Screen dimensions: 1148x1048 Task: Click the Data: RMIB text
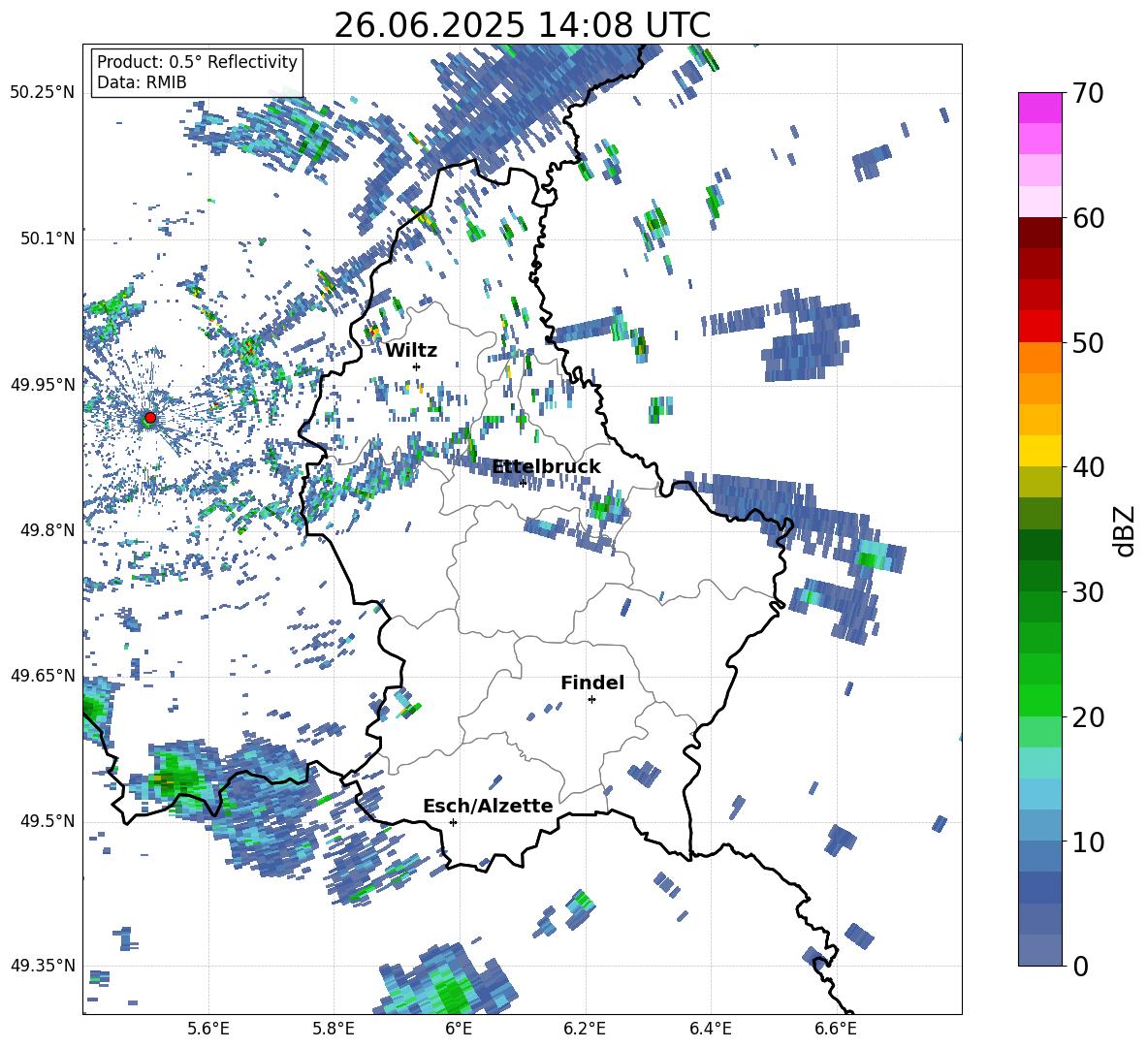(x=142, y=82)
